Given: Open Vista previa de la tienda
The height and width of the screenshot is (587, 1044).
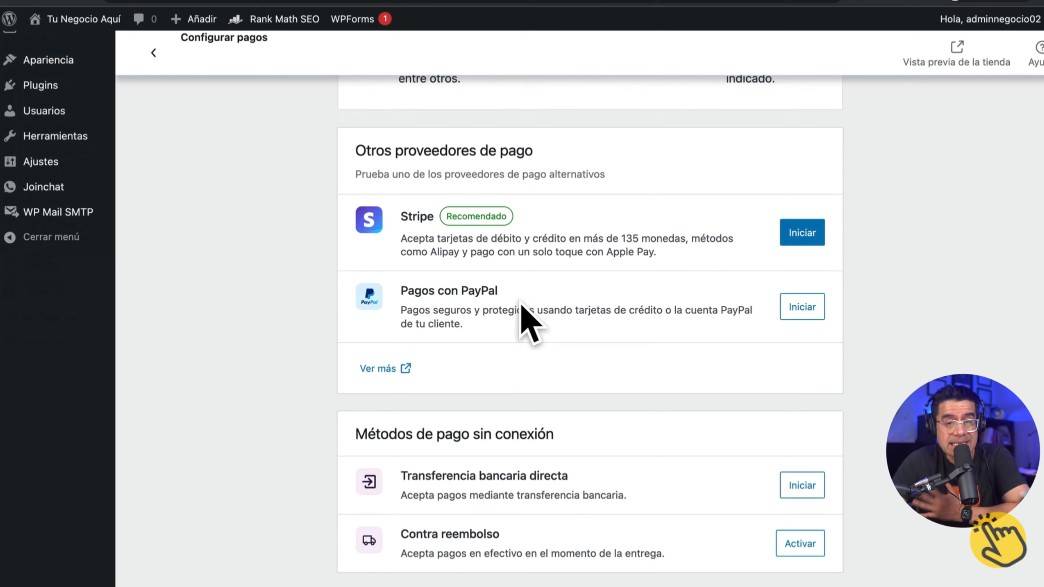Looking at the screenshot, I should tap(956, 54).
